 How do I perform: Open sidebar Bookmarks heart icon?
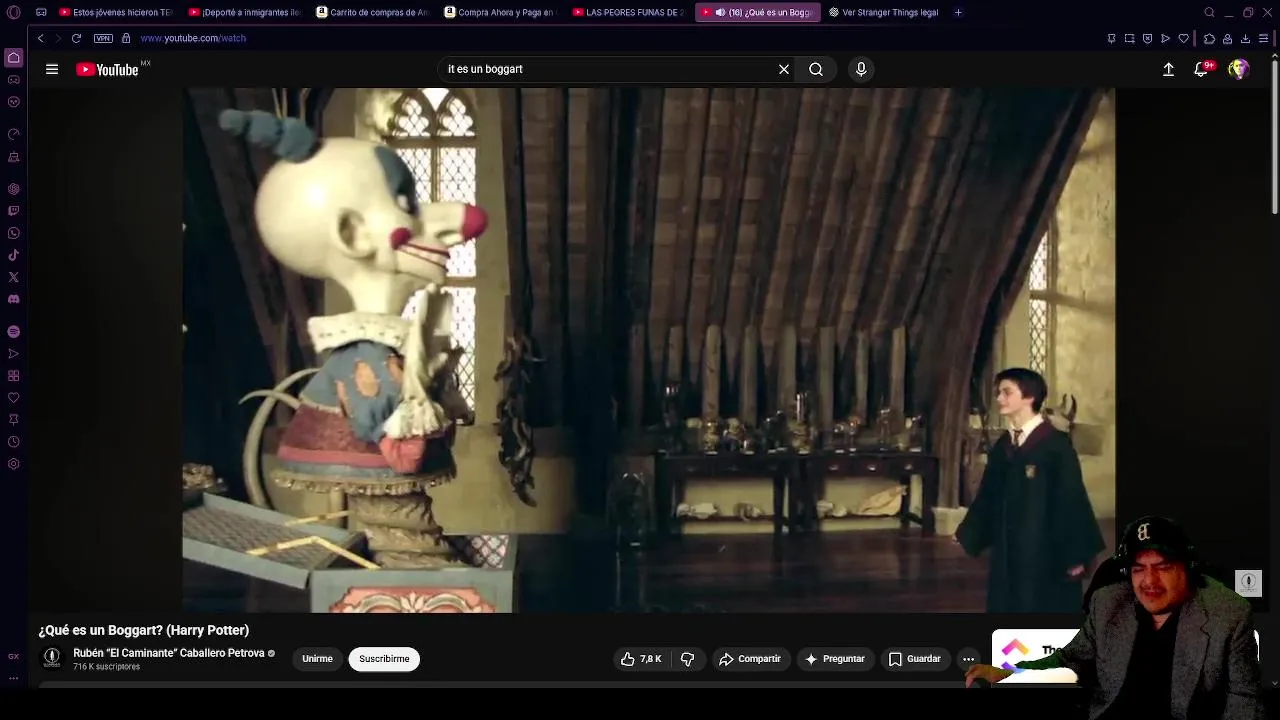(x=13, y=398)
